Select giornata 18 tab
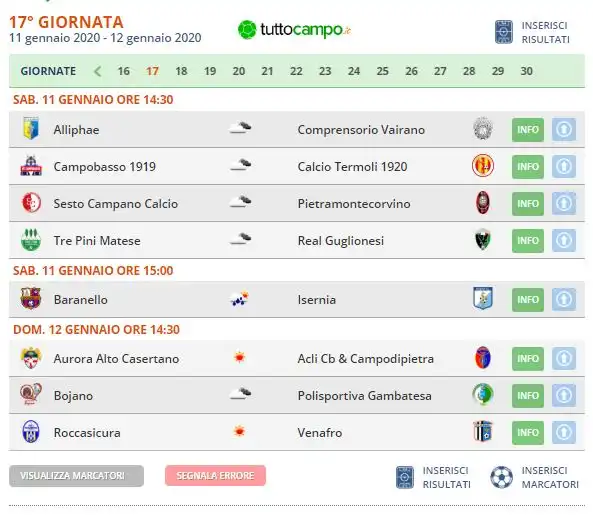This screenshot has height=515, width=593. click(x=181, y=71)
